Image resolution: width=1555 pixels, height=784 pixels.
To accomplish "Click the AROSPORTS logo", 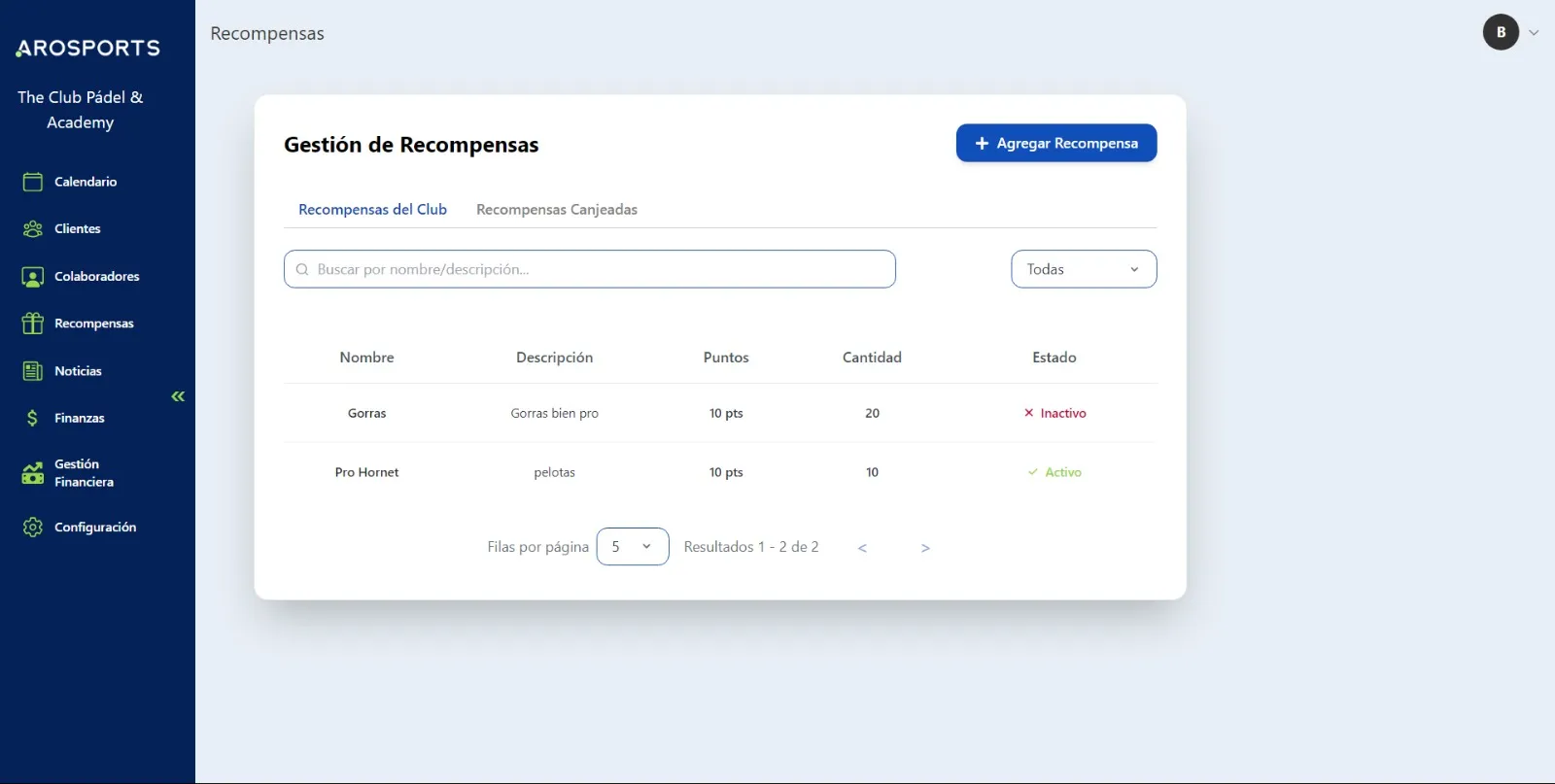I will coord(87,48).
